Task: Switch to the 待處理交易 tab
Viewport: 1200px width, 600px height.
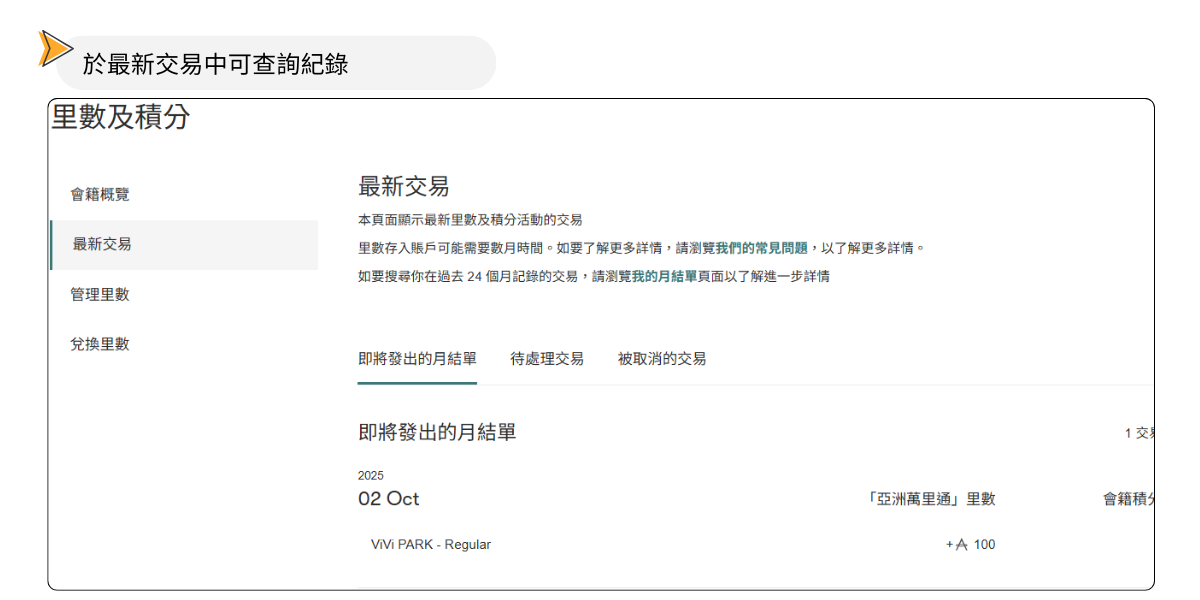Action: click(x=547, y=358)
